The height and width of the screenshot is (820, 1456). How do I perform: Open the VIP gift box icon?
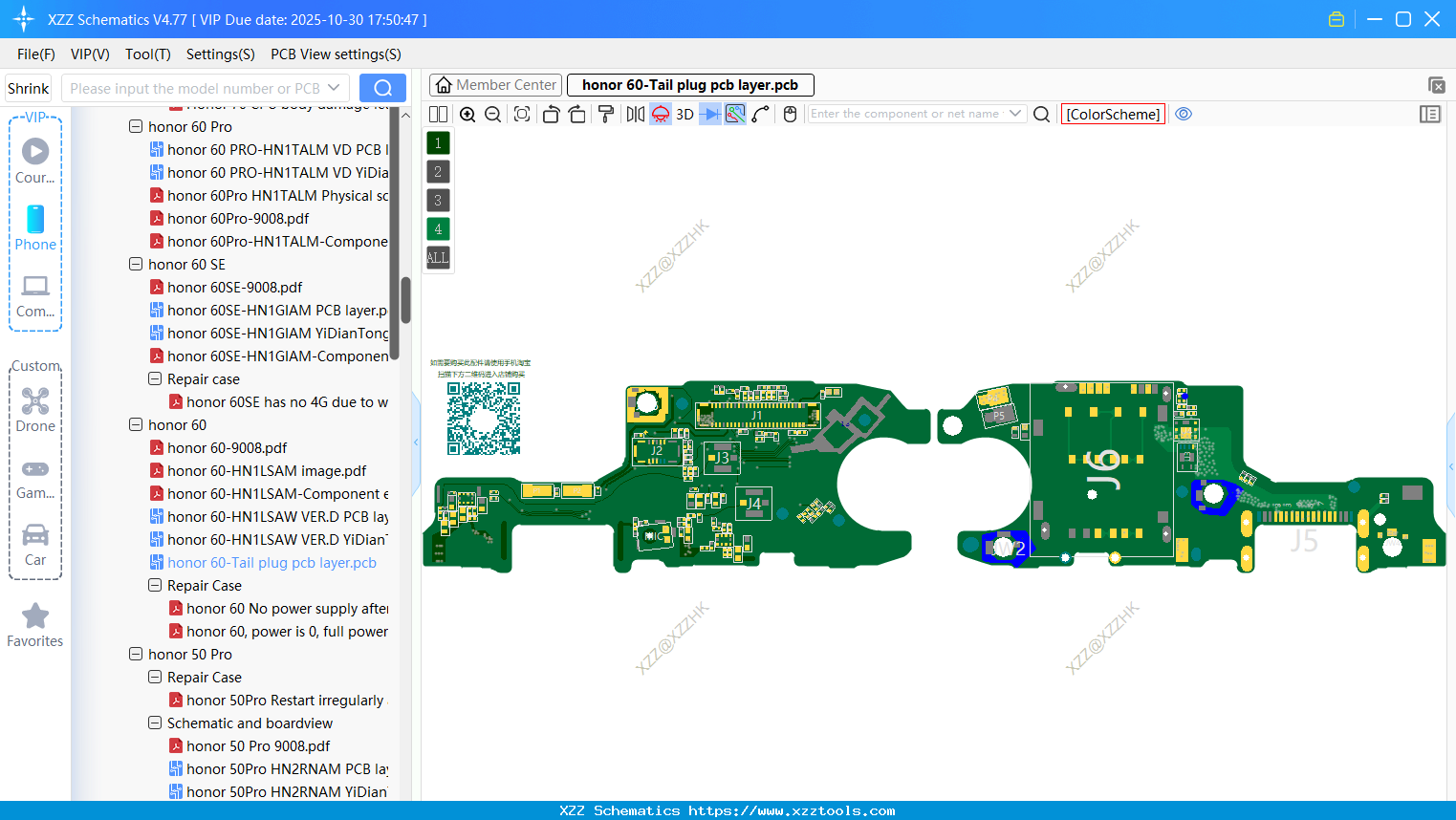tap(1336, 19)
